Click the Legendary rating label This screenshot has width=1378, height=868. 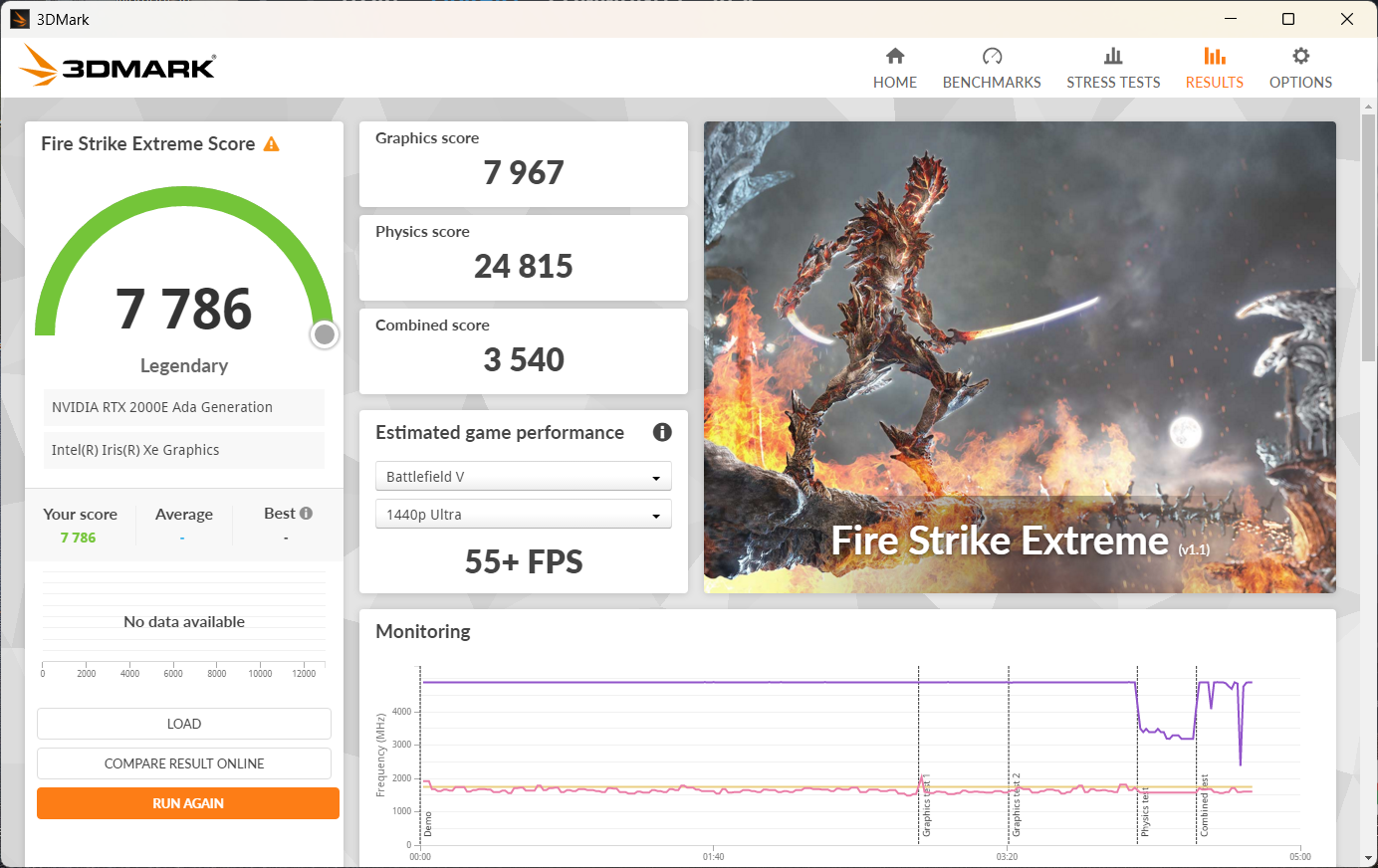click(184, 365)
